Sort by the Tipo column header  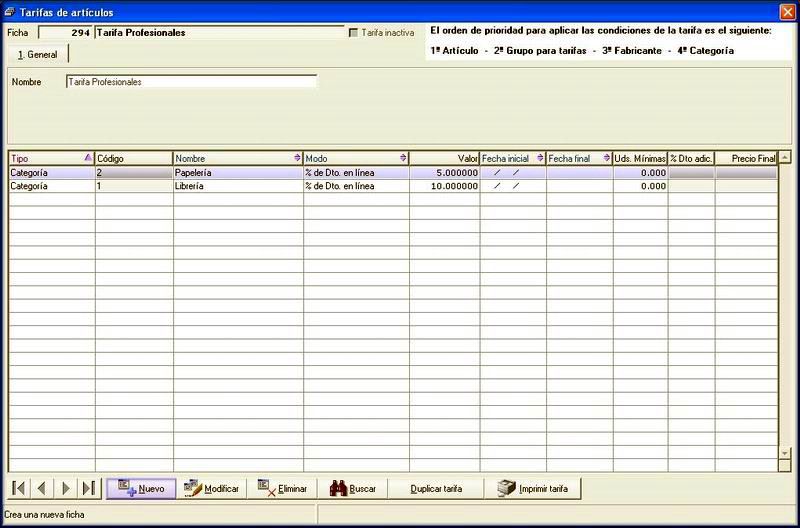click(x=52, y=158)
